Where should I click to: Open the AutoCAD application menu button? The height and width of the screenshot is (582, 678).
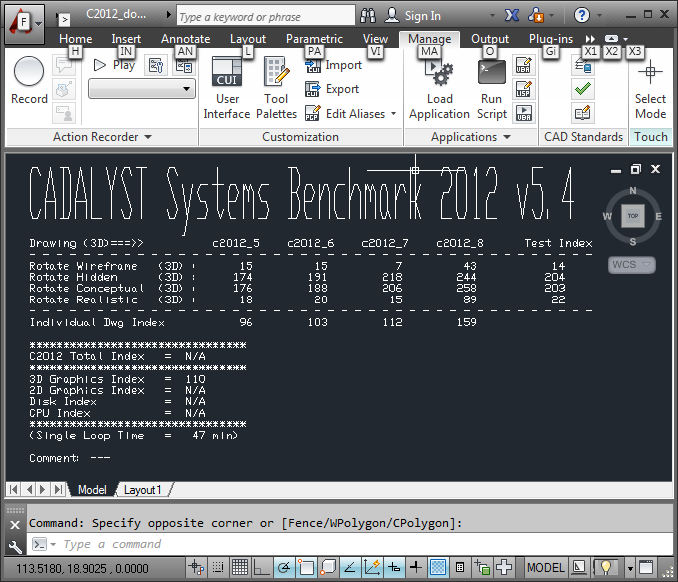24,24
